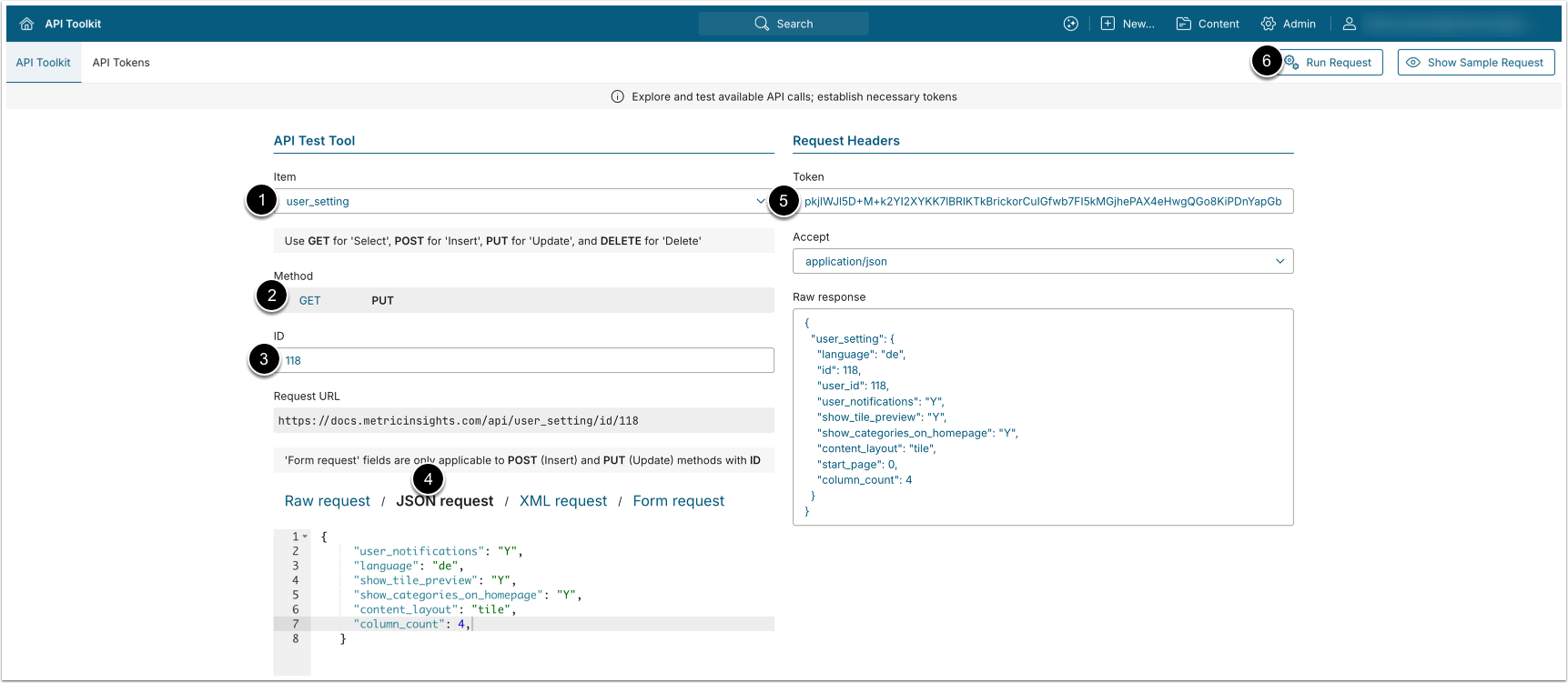This screenshot has width=1568, height=683.
Task: Click the Token input field
Action: [1043, 201]
